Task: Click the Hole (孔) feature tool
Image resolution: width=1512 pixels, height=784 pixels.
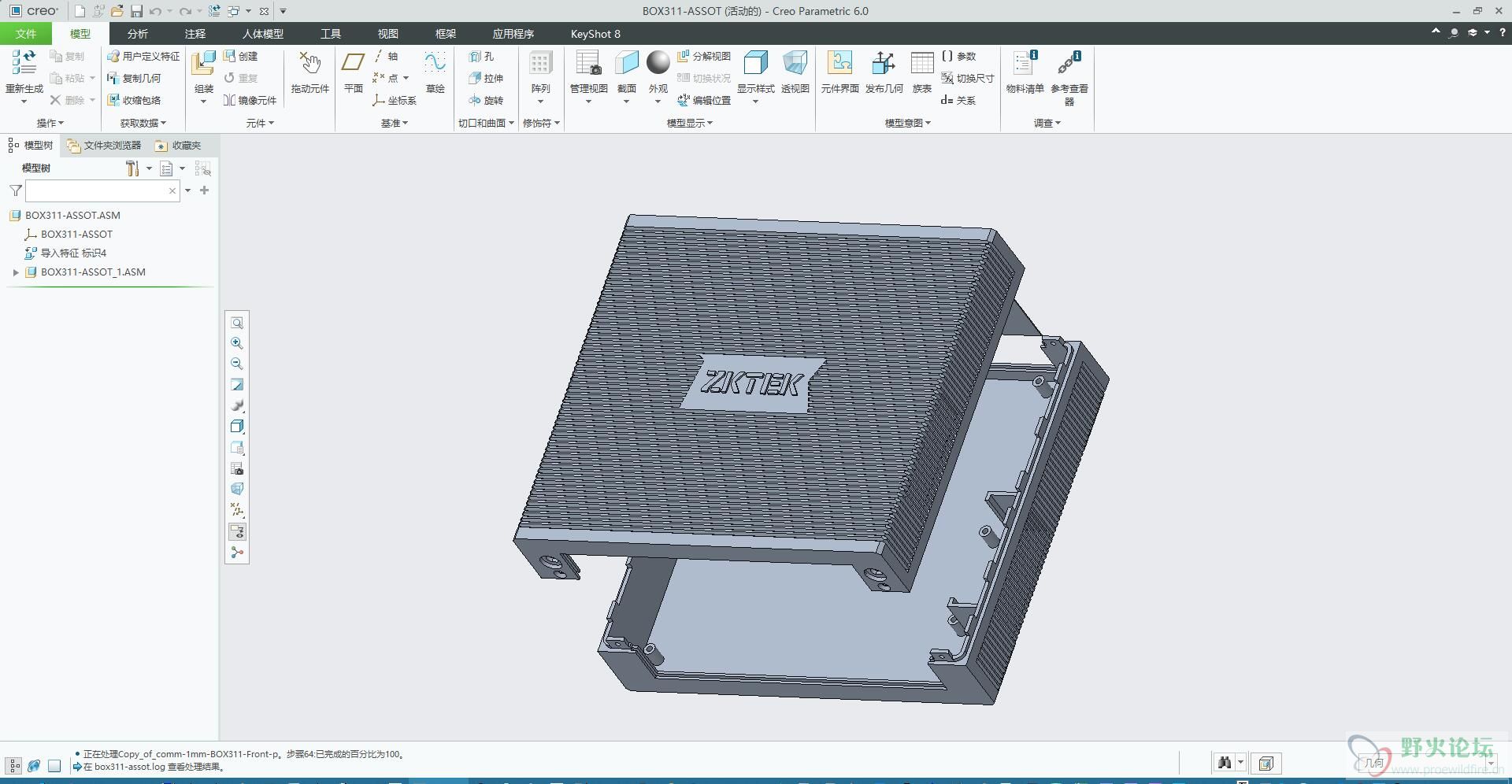Action: [x=481, y=56]
